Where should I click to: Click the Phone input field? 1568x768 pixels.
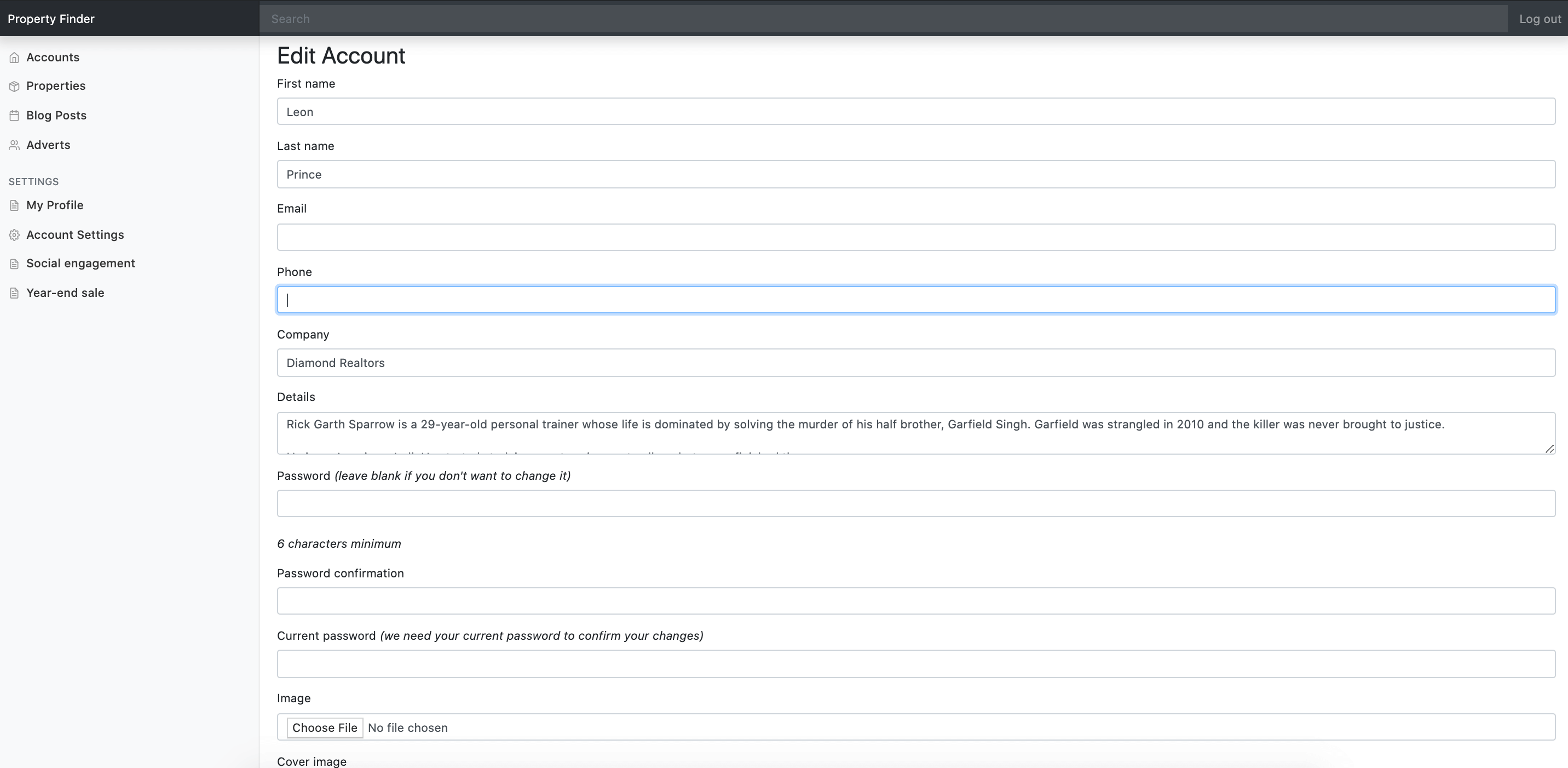tap(913, 299)
